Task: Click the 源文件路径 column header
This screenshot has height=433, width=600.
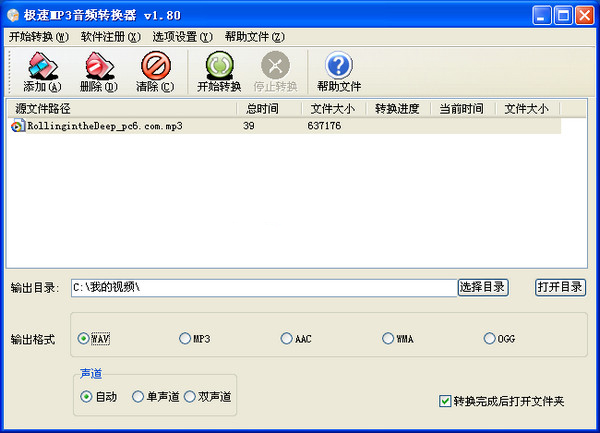Action: (122, 109)
